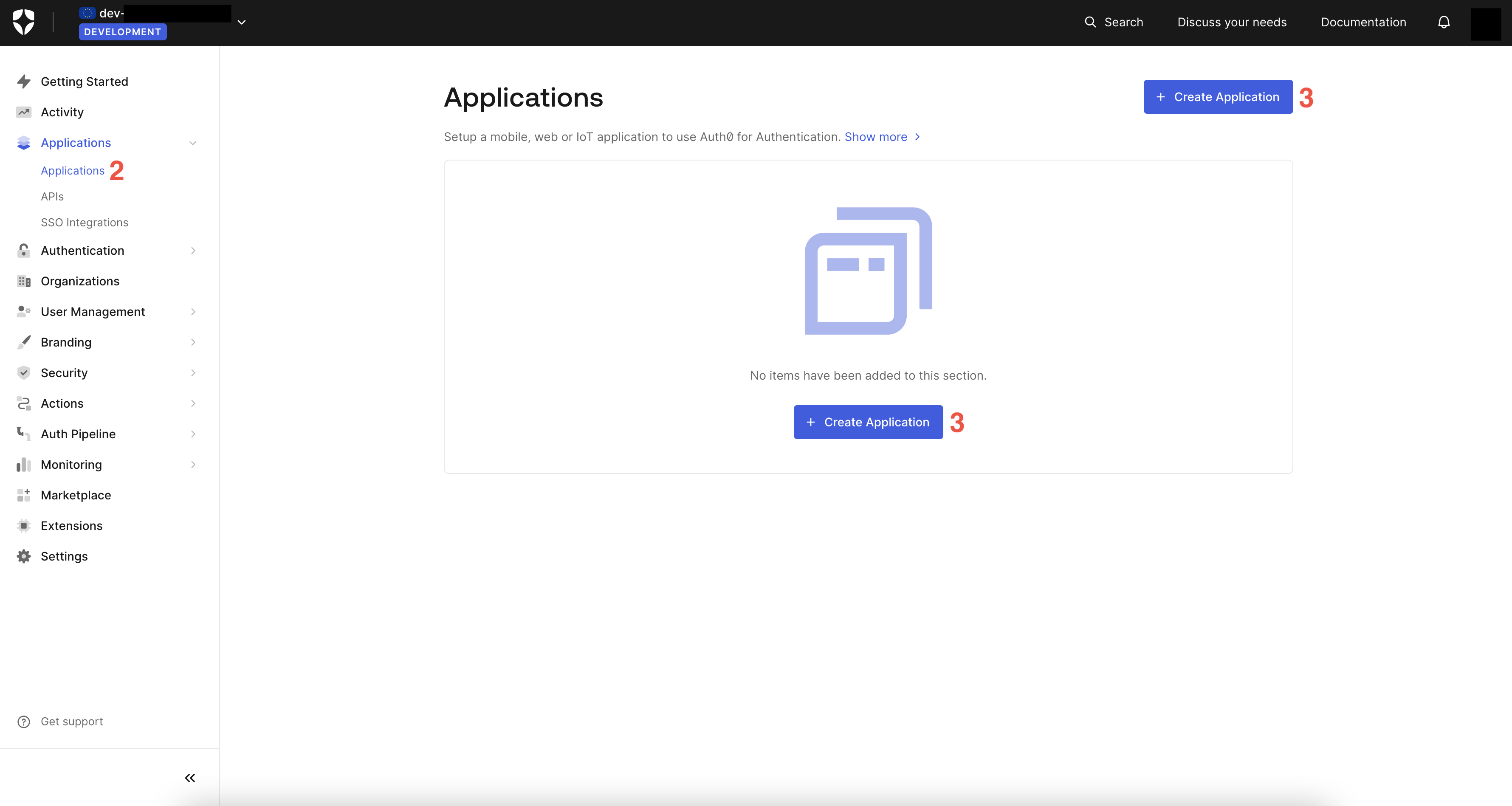Open notifications bell icon

point(1443,23)
